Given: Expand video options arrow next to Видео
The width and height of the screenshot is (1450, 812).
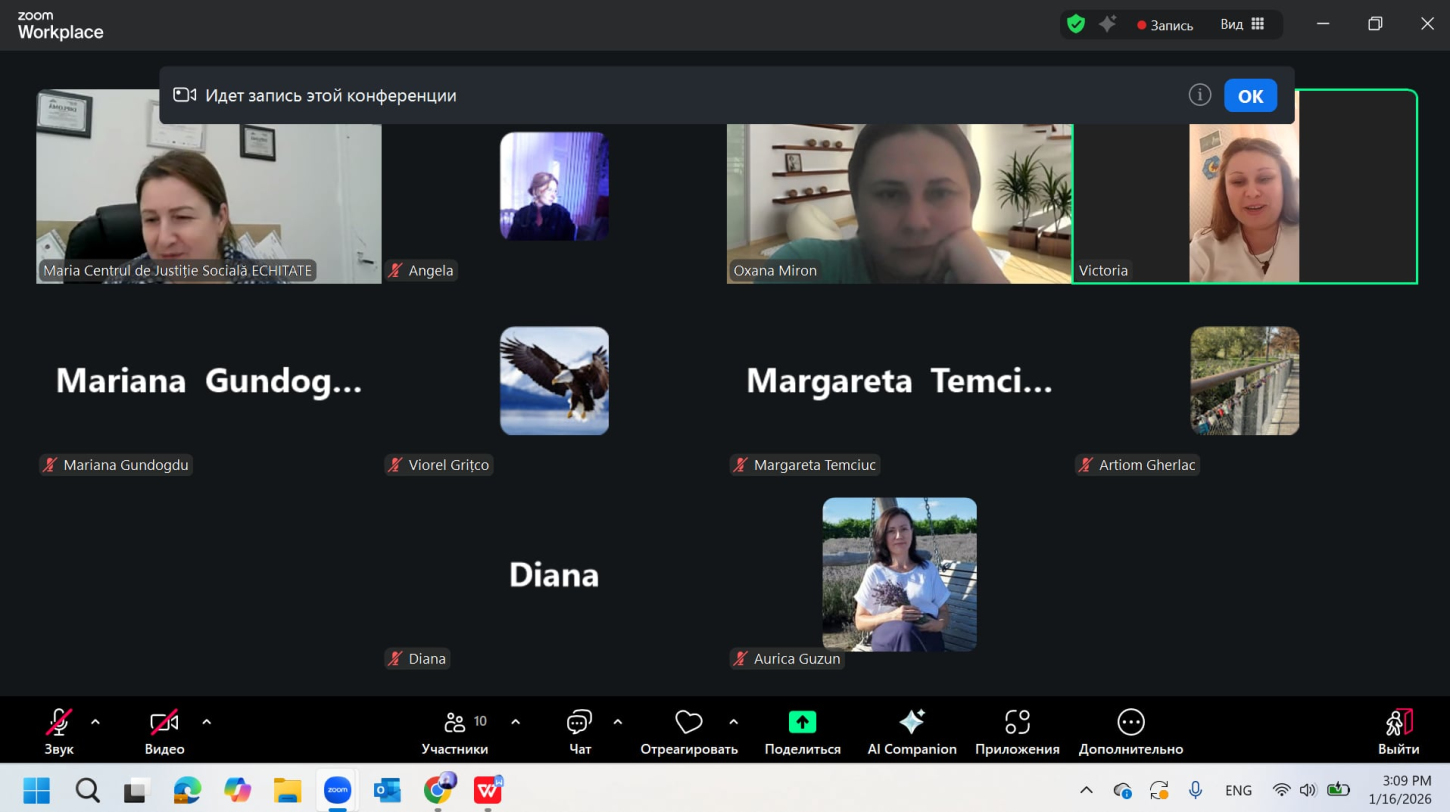Looking at the screenshot, I should point(207,721).
